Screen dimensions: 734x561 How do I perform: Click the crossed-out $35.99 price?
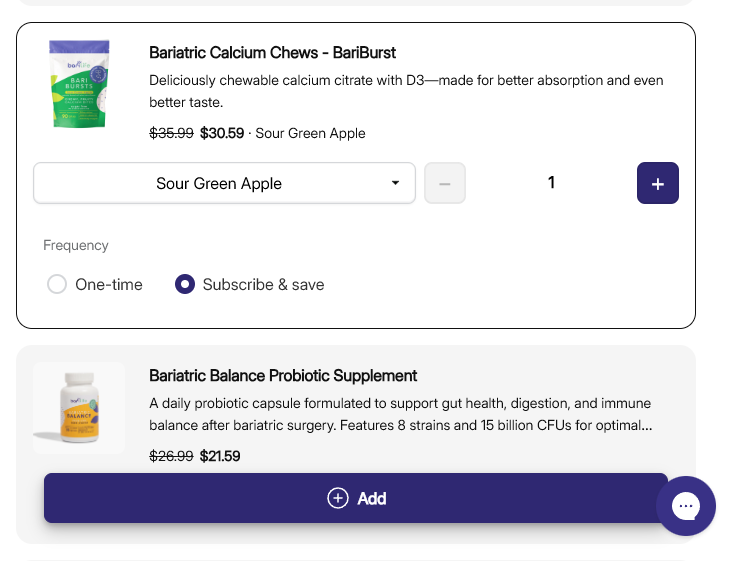171,133
